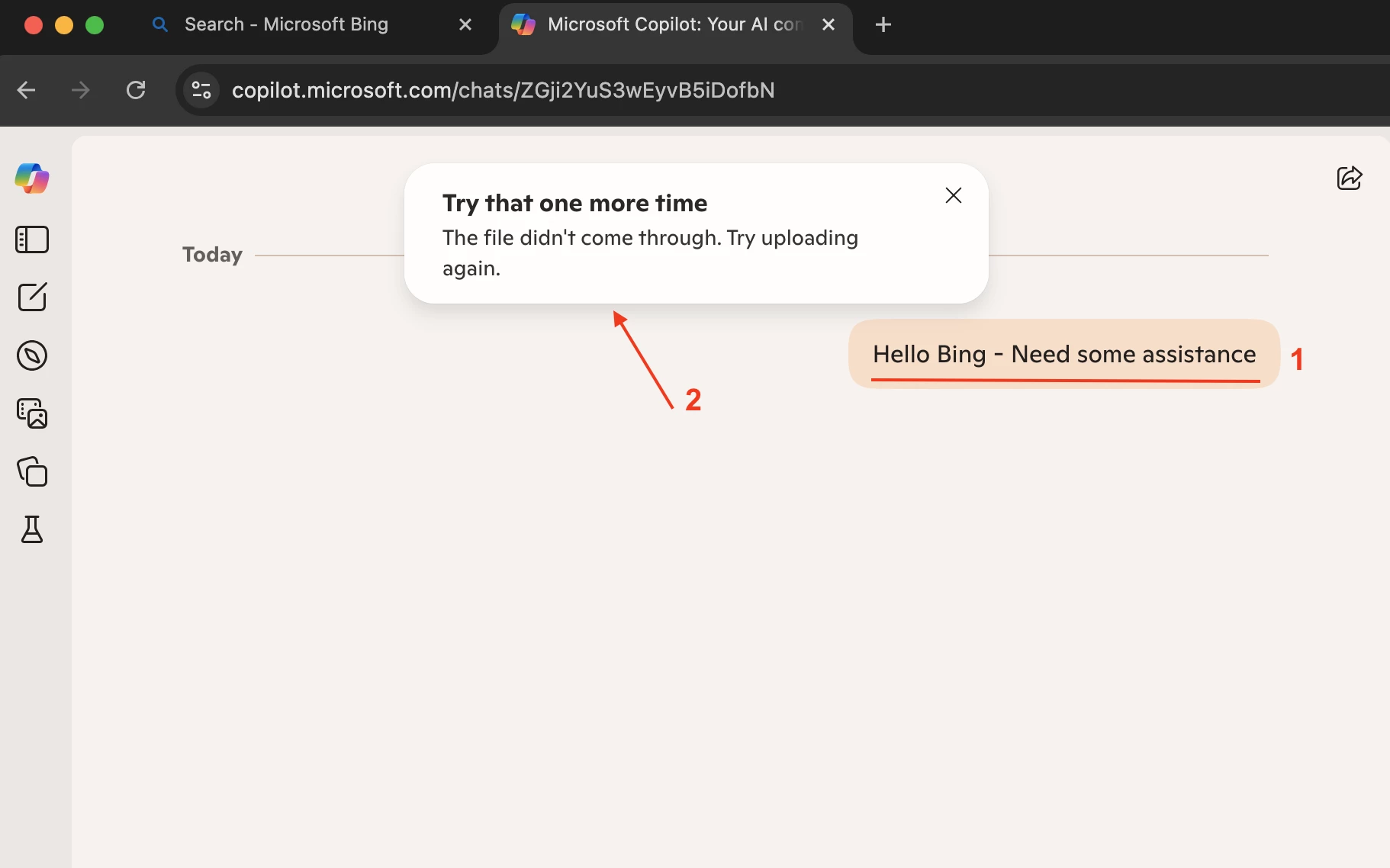Viewport: 1390px width, 868px height.
Task: Open site information icon in address bar
Action: tap(201, 90)
